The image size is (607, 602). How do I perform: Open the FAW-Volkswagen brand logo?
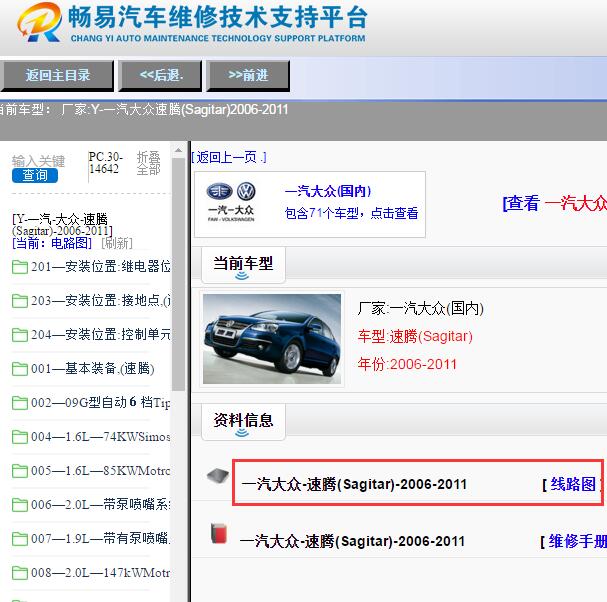coord(231,202)
